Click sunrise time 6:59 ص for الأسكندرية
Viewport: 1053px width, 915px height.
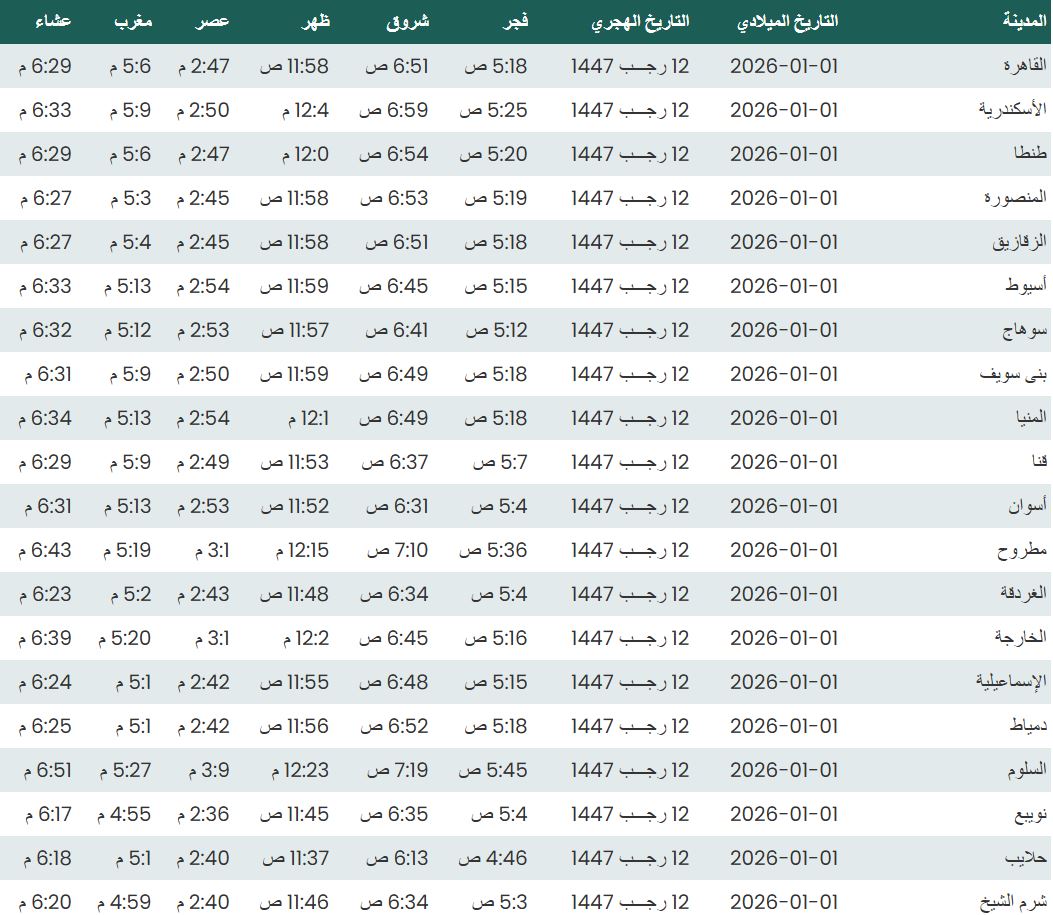pyautogui.click(x=394, y=110)
